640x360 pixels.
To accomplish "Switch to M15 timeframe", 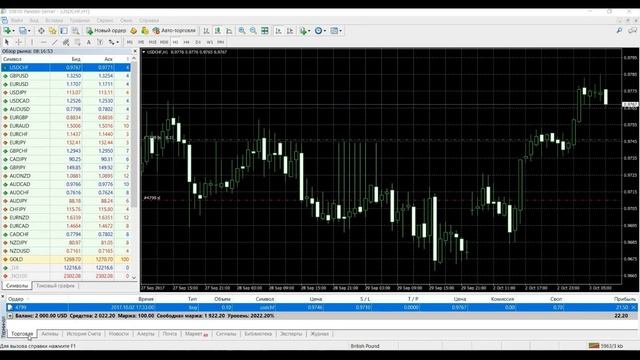I will [152, 42].
